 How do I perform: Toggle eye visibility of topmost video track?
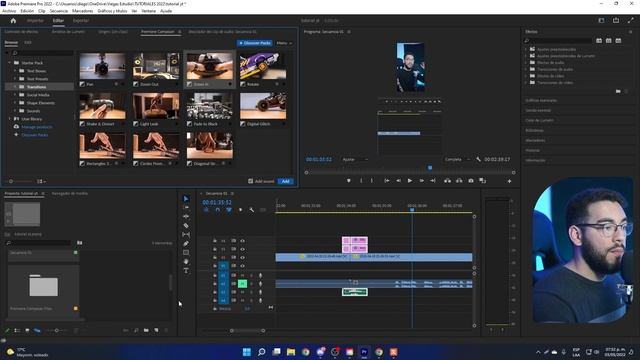[x=242, y=241]
